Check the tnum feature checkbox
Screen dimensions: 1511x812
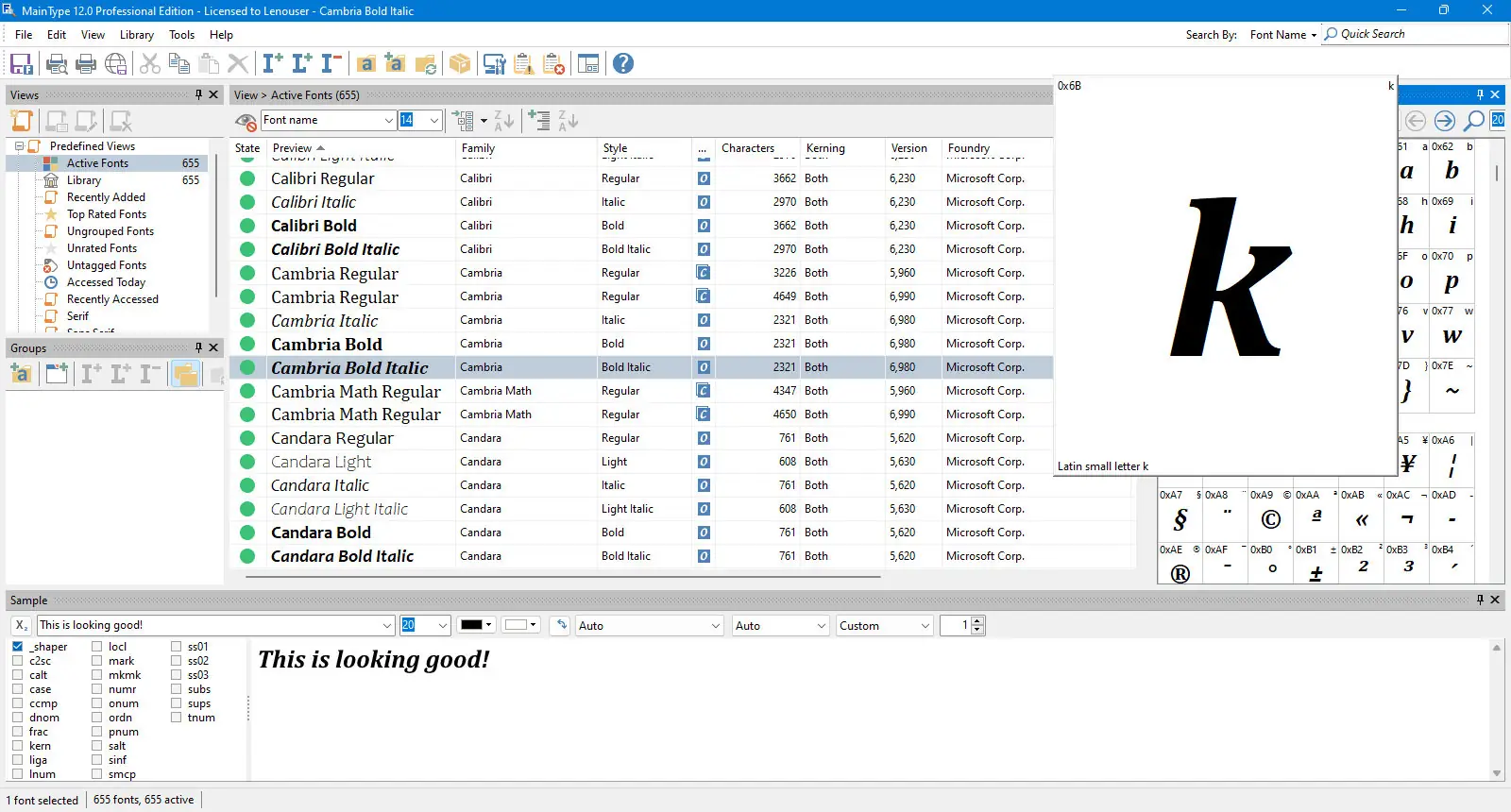[x=177, y=718]
